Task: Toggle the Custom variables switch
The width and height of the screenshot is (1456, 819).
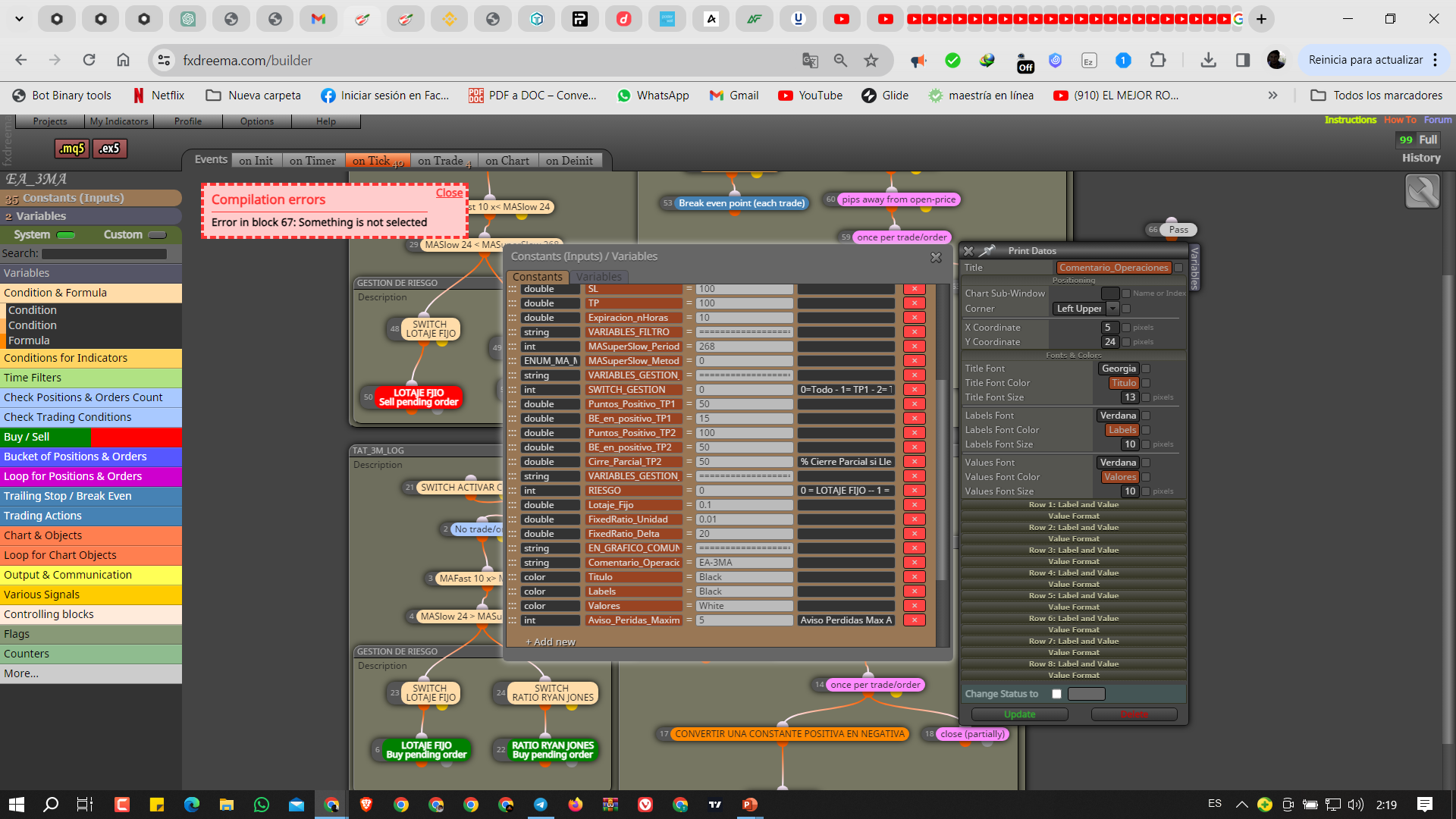Action: 157,235
